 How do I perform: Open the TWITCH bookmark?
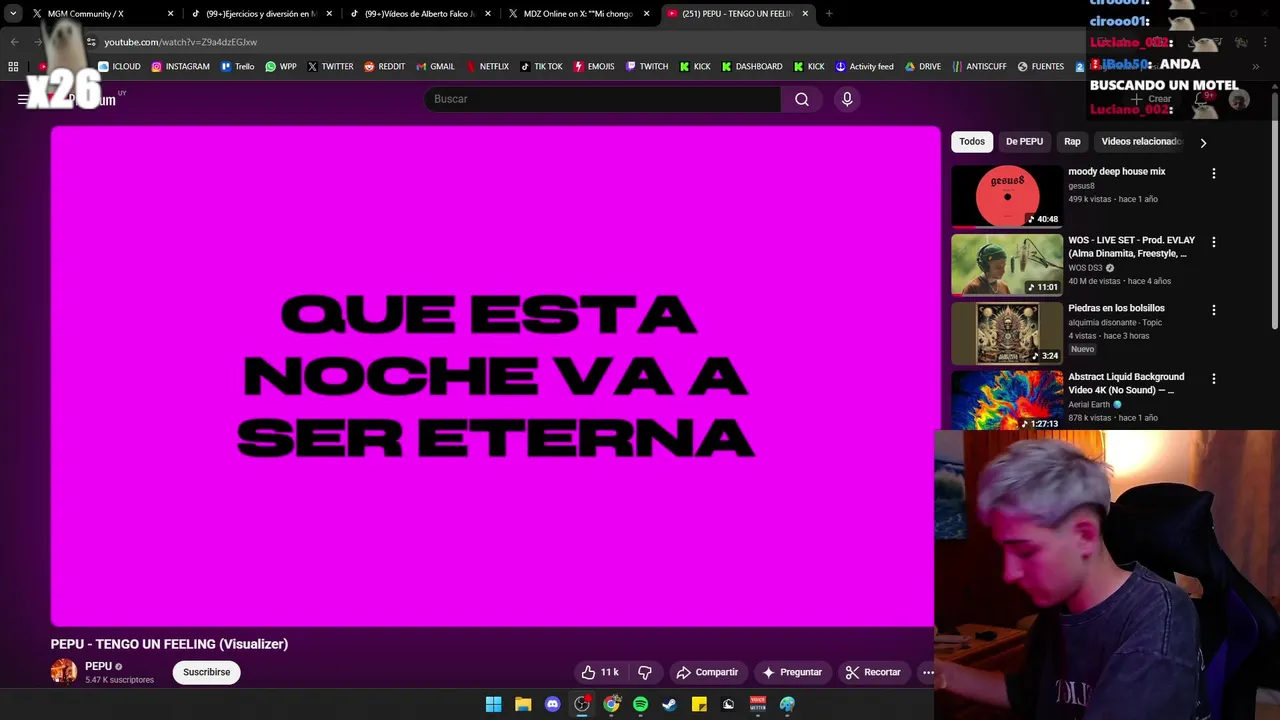[x=647, y=67]
